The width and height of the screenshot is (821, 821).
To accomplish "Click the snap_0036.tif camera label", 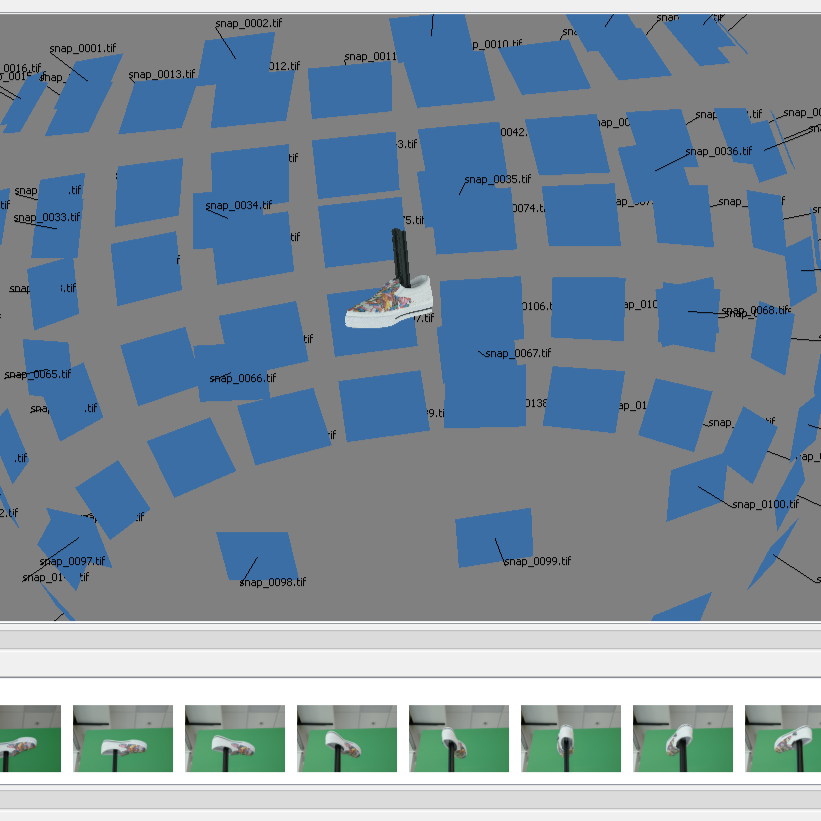I will point(718,151).
